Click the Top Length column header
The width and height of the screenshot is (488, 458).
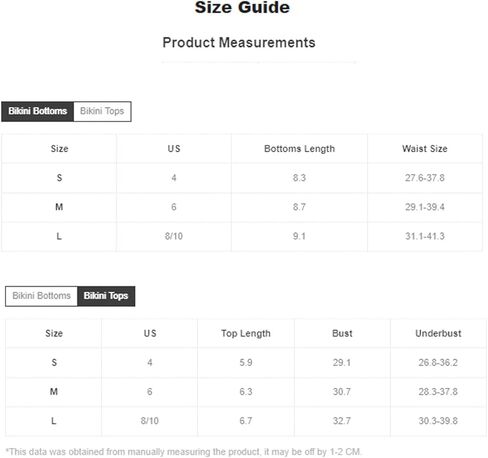point(246,333)
